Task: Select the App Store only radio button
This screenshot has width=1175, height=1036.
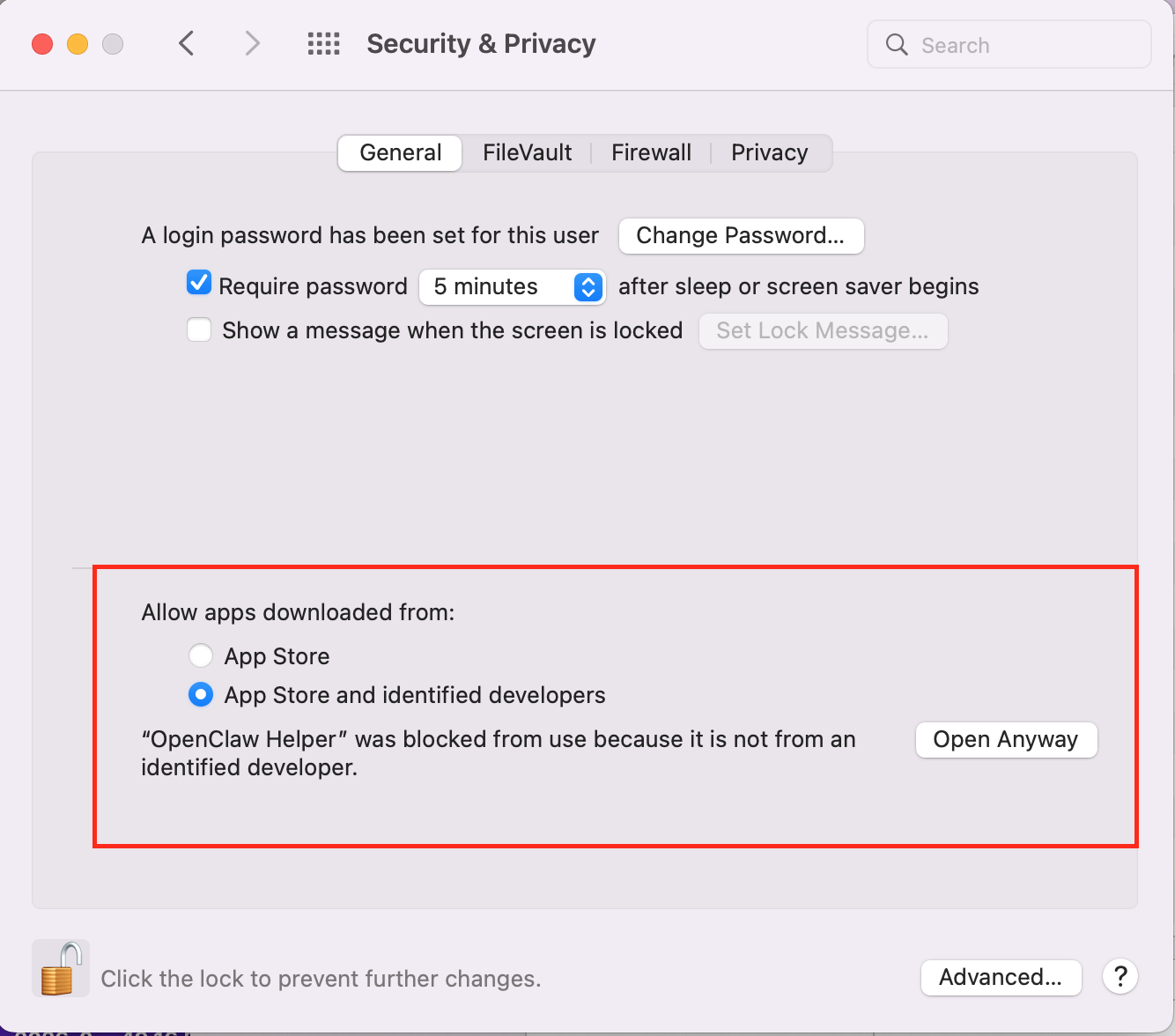Action: click(201, 655)
